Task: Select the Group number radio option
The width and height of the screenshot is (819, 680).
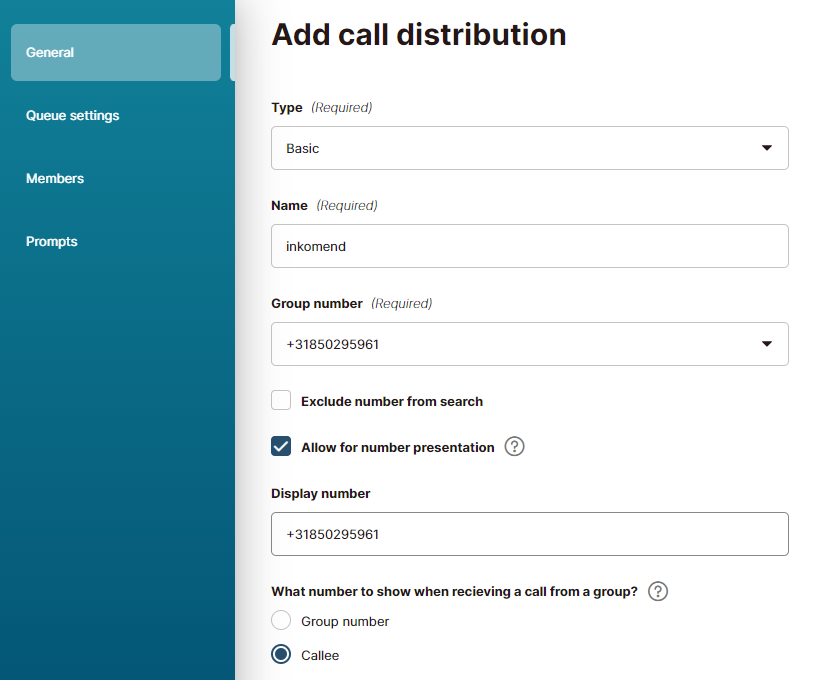Action: (281, 620)
